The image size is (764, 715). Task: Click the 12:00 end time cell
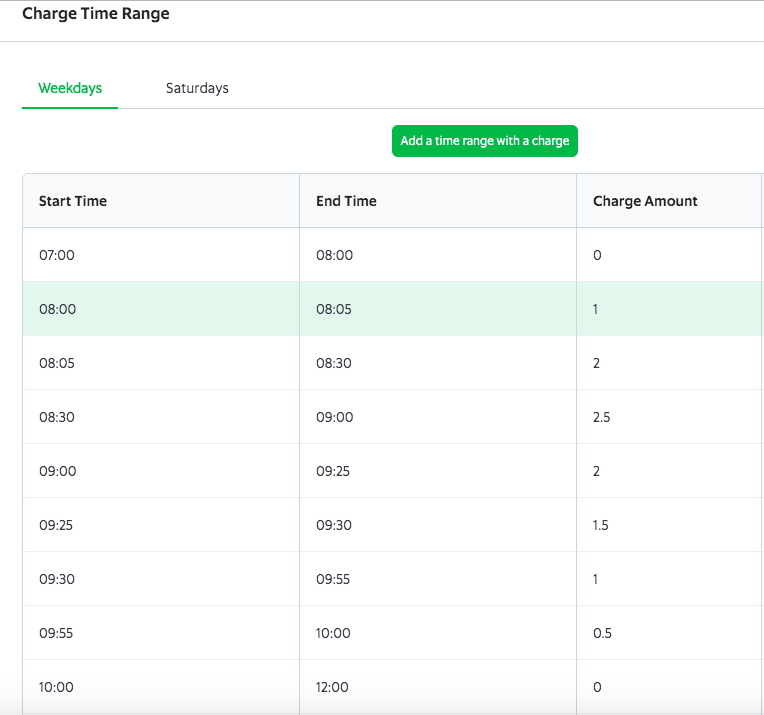(x=334, y=687)
